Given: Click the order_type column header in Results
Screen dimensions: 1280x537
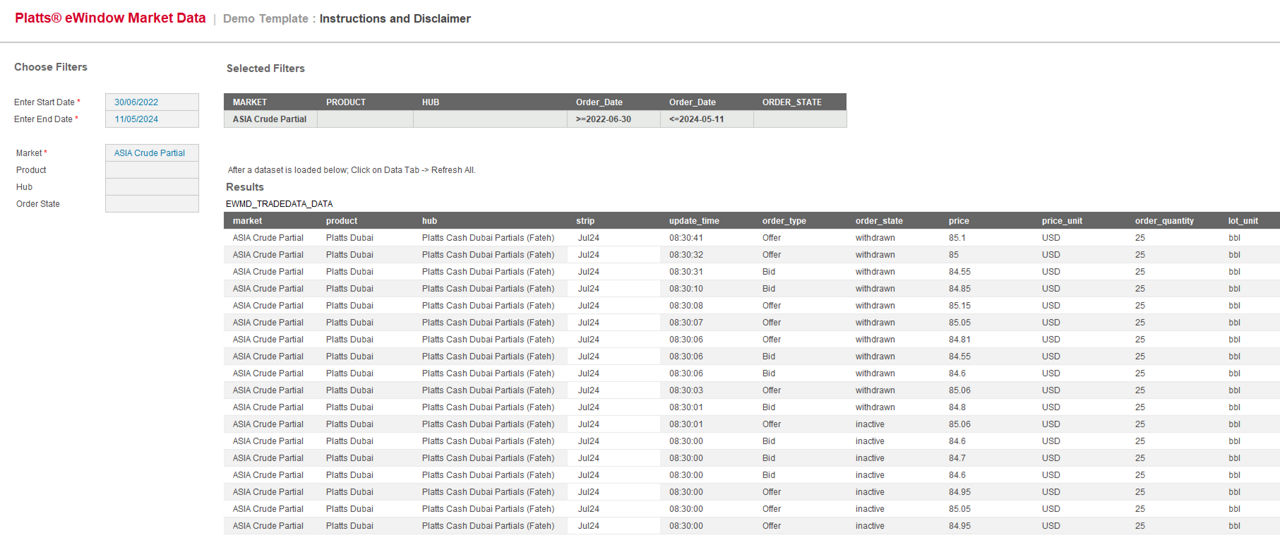Looking at the screenshot, I should pos(784,221).
